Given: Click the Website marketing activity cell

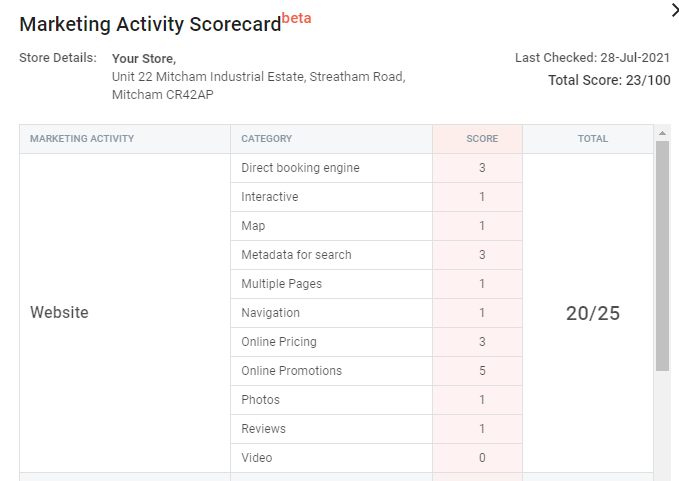Looking at the screenshot, I should point(125,313).
